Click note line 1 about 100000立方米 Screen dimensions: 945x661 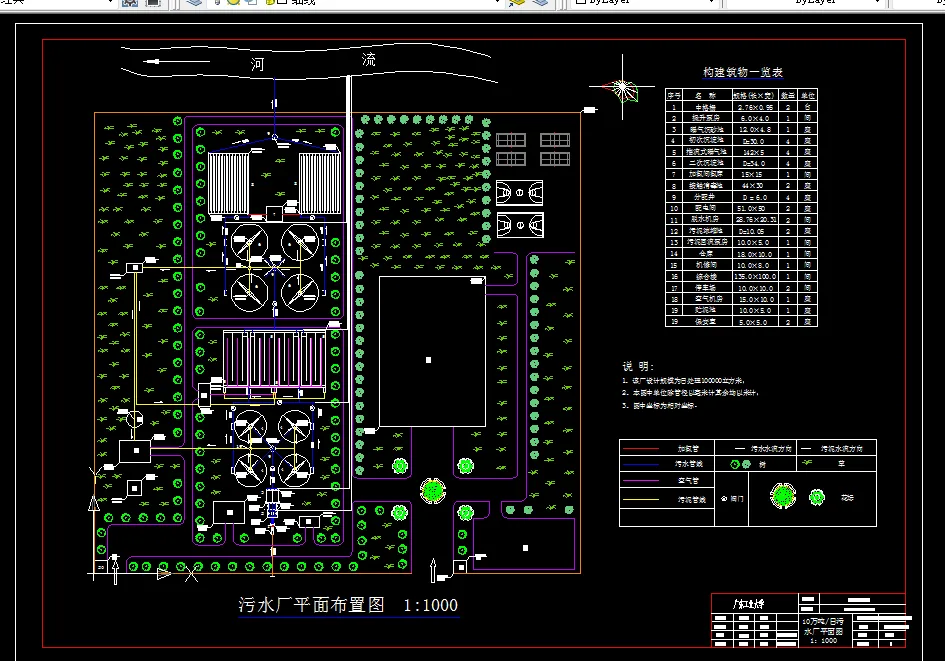[x=684, y=381]
